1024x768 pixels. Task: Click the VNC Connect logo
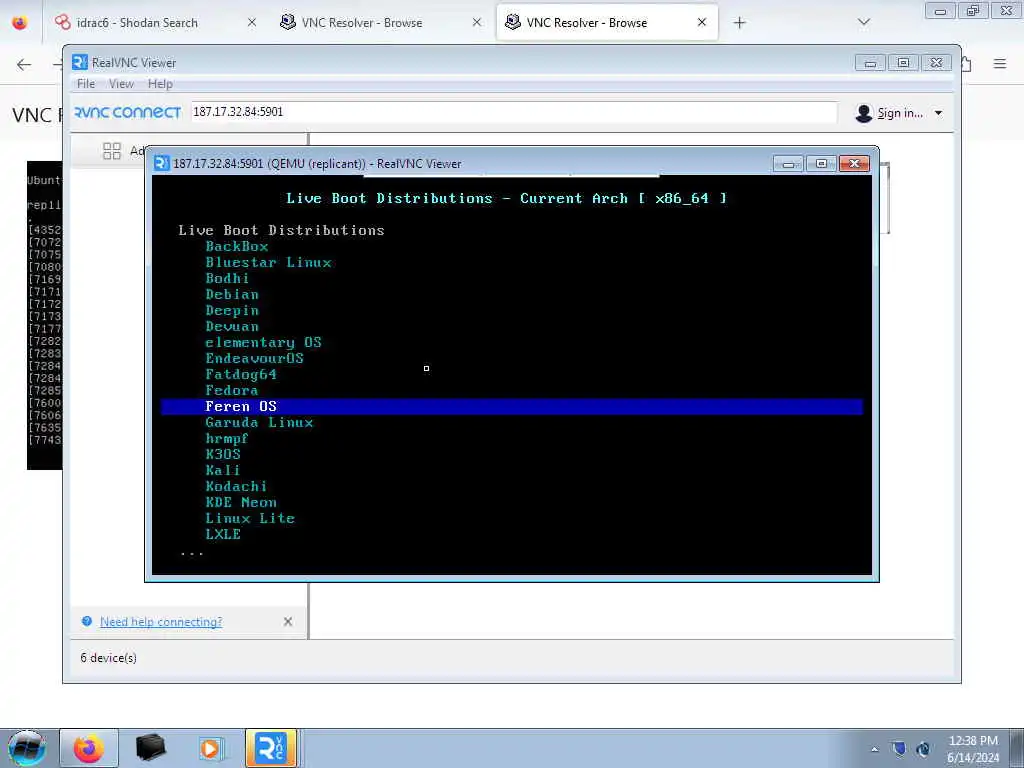[127, 112]
